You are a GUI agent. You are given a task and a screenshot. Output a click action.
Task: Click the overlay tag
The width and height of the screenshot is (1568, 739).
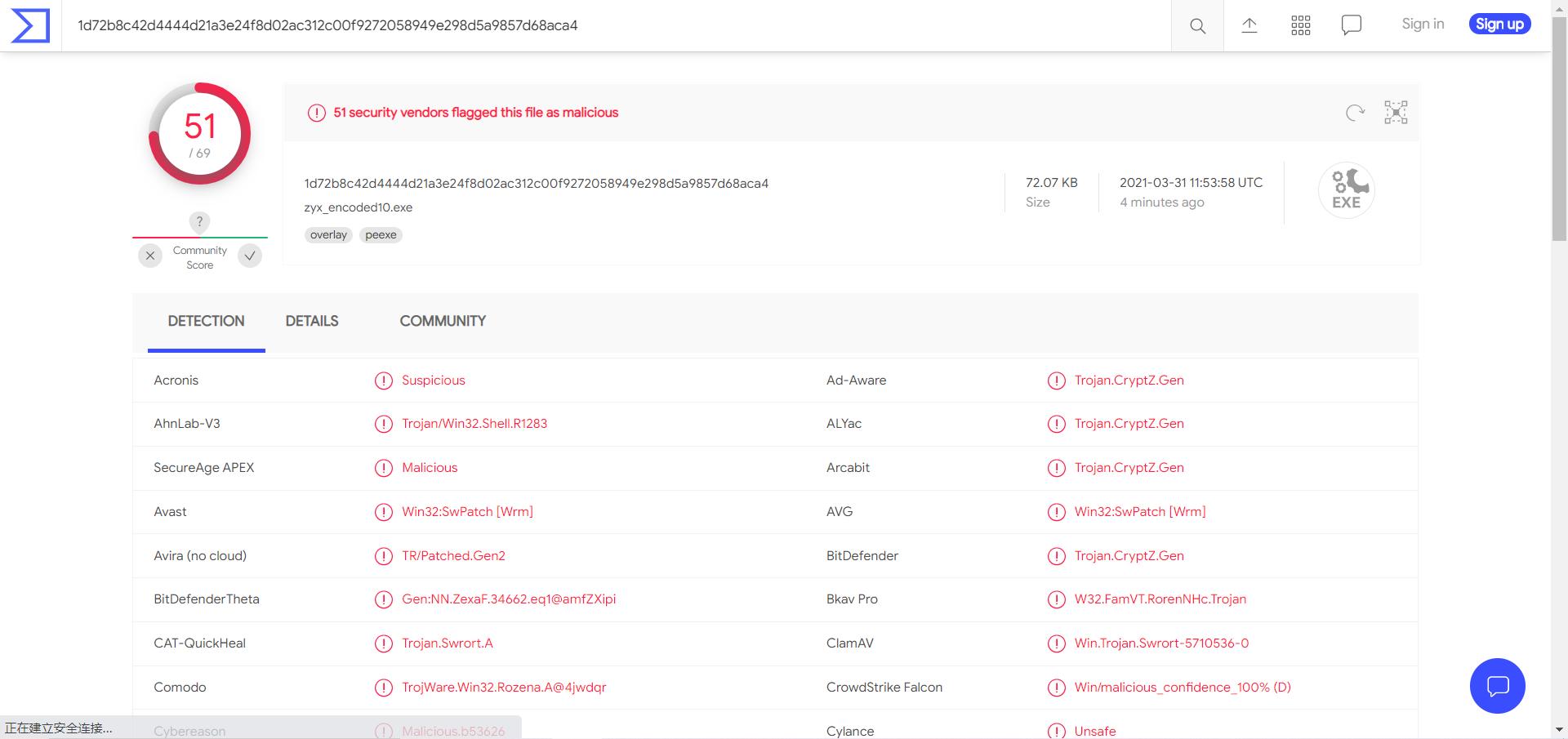(x=328, y=235)
